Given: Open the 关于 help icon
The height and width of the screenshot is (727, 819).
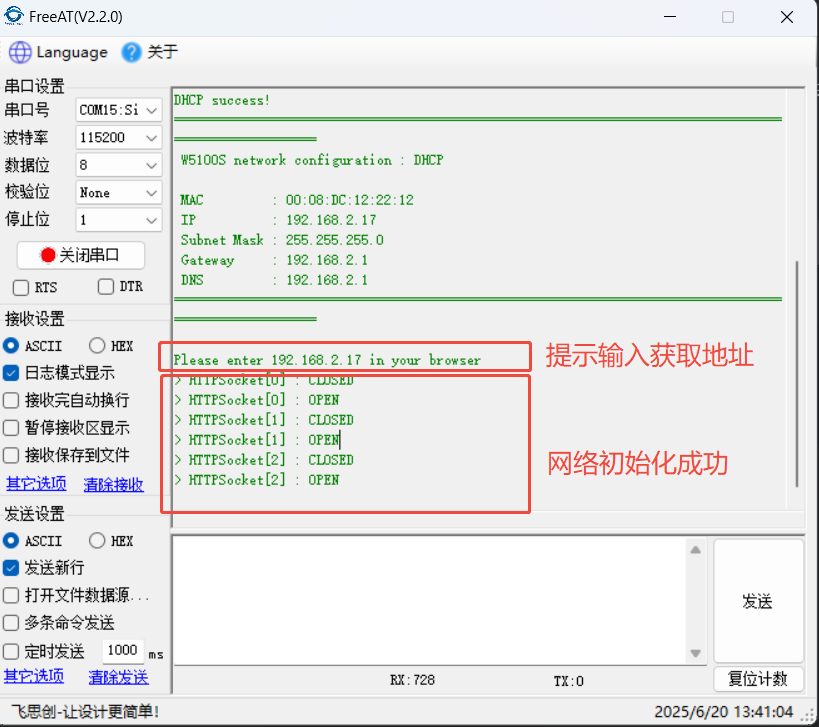Looking at the screenshot, I should [x=131, y=52].
